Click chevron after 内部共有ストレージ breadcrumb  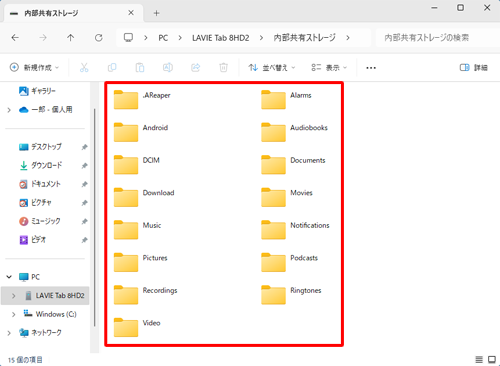(x=348, y=38)
